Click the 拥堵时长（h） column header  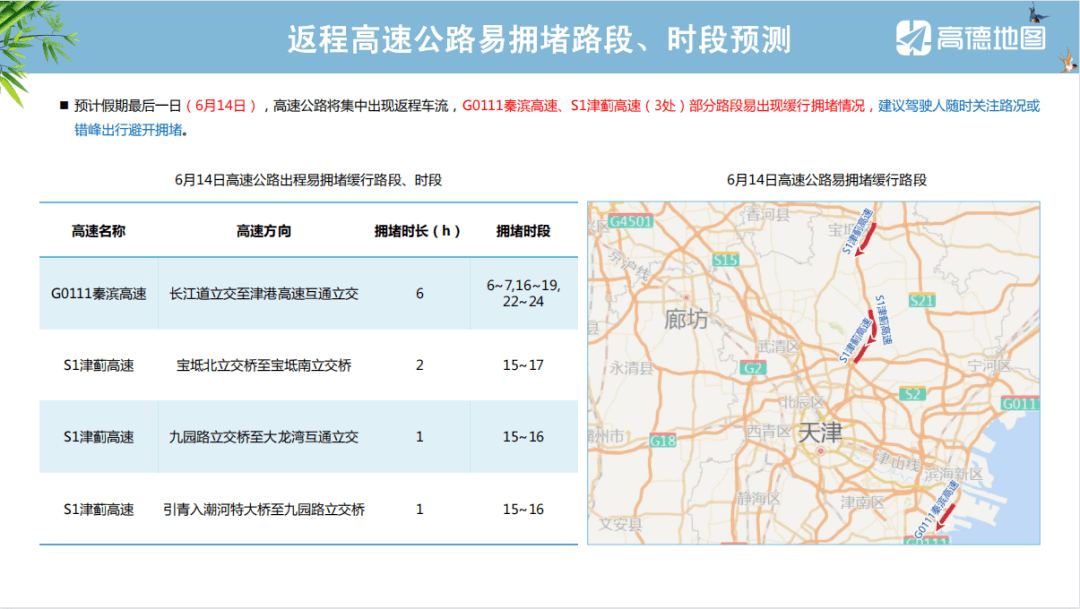[418, 231]
